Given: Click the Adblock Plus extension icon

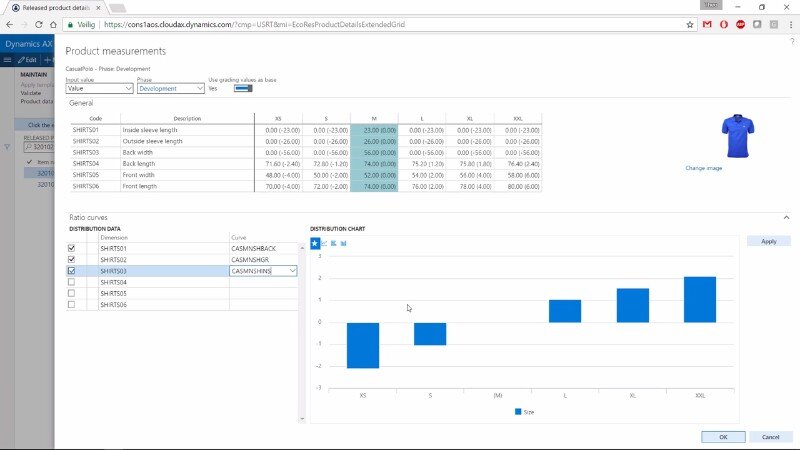Looking at the screenshot, I should coord(739,24).
